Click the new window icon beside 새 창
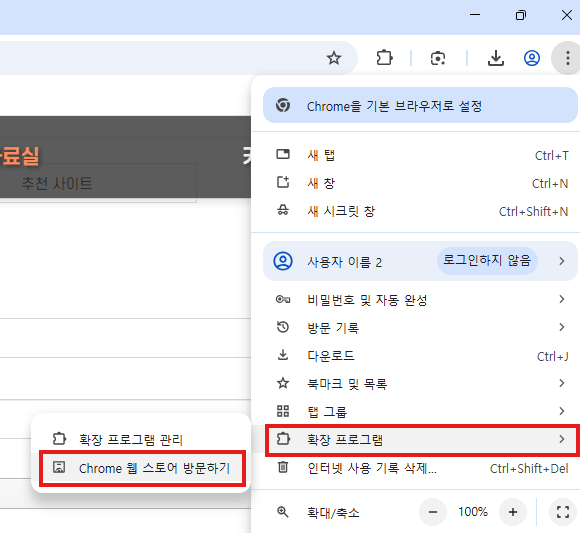Screen dimensions: 580x533 283,182
